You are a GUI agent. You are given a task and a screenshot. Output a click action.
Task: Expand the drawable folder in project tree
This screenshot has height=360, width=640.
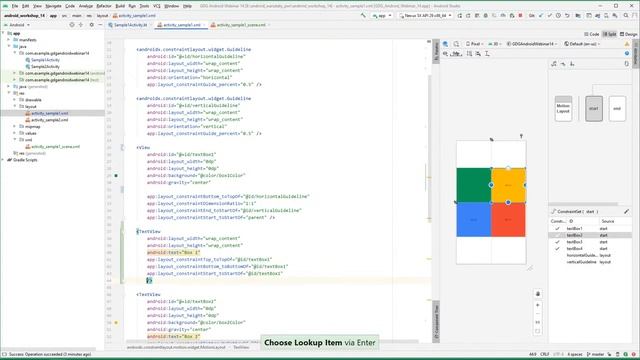(15, 100)
